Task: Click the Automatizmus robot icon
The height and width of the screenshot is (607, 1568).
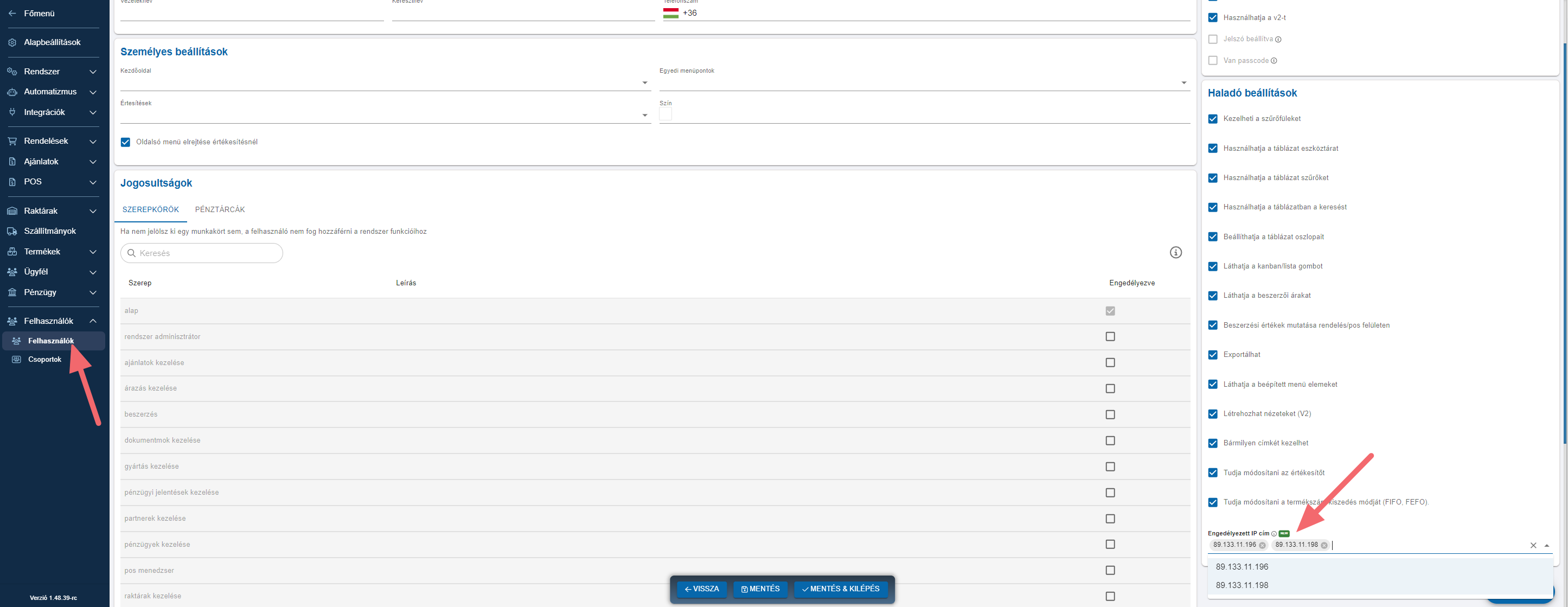Action: (12, 92)
